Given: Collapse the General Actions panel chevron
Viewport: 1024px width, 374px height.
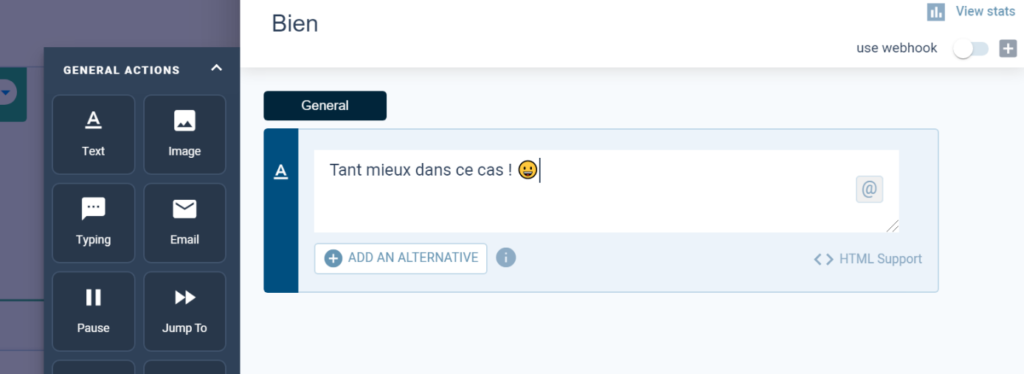Looking at the screenshot, I should 217,68.
